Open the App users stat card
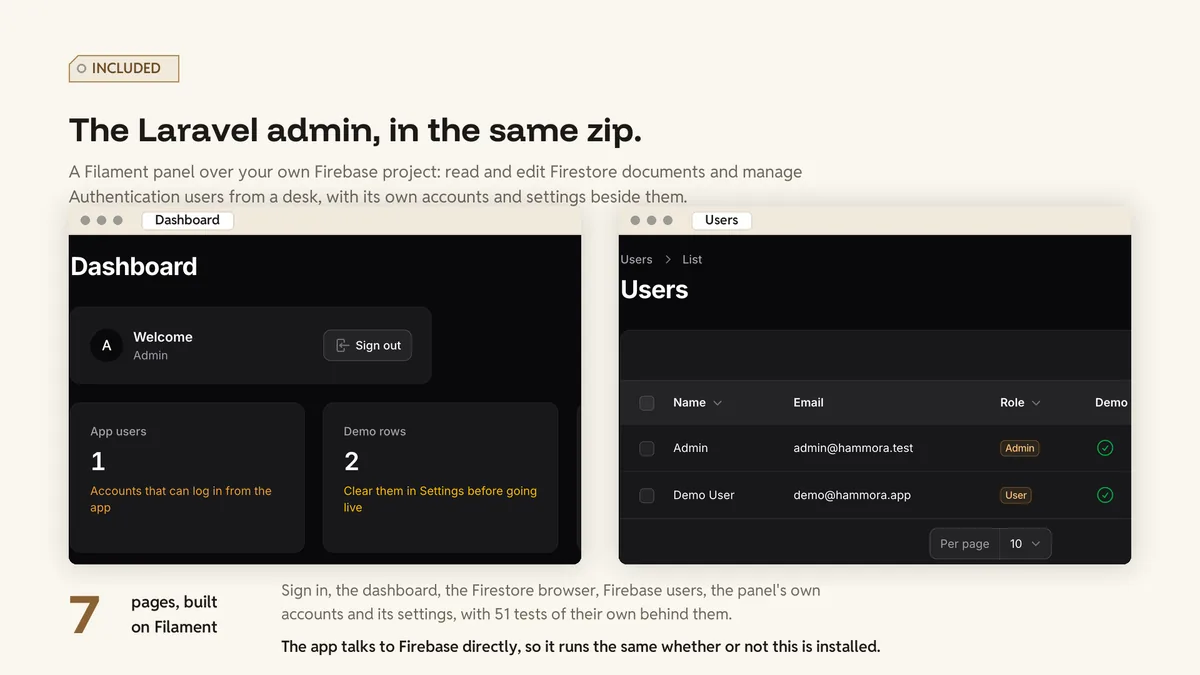Image resolution: width=1200 pixels, height=675 pixels. click(187, 478)
